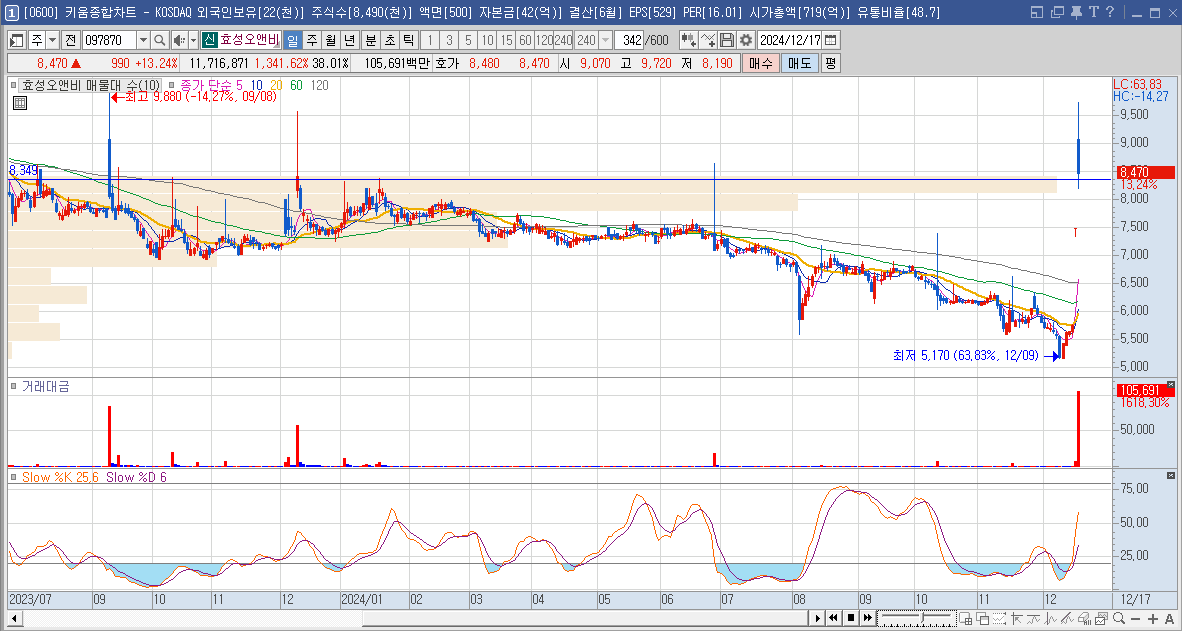Select the 초 second chart button
The width and height of the screenshot is (1182, 631).
[390, 40]
